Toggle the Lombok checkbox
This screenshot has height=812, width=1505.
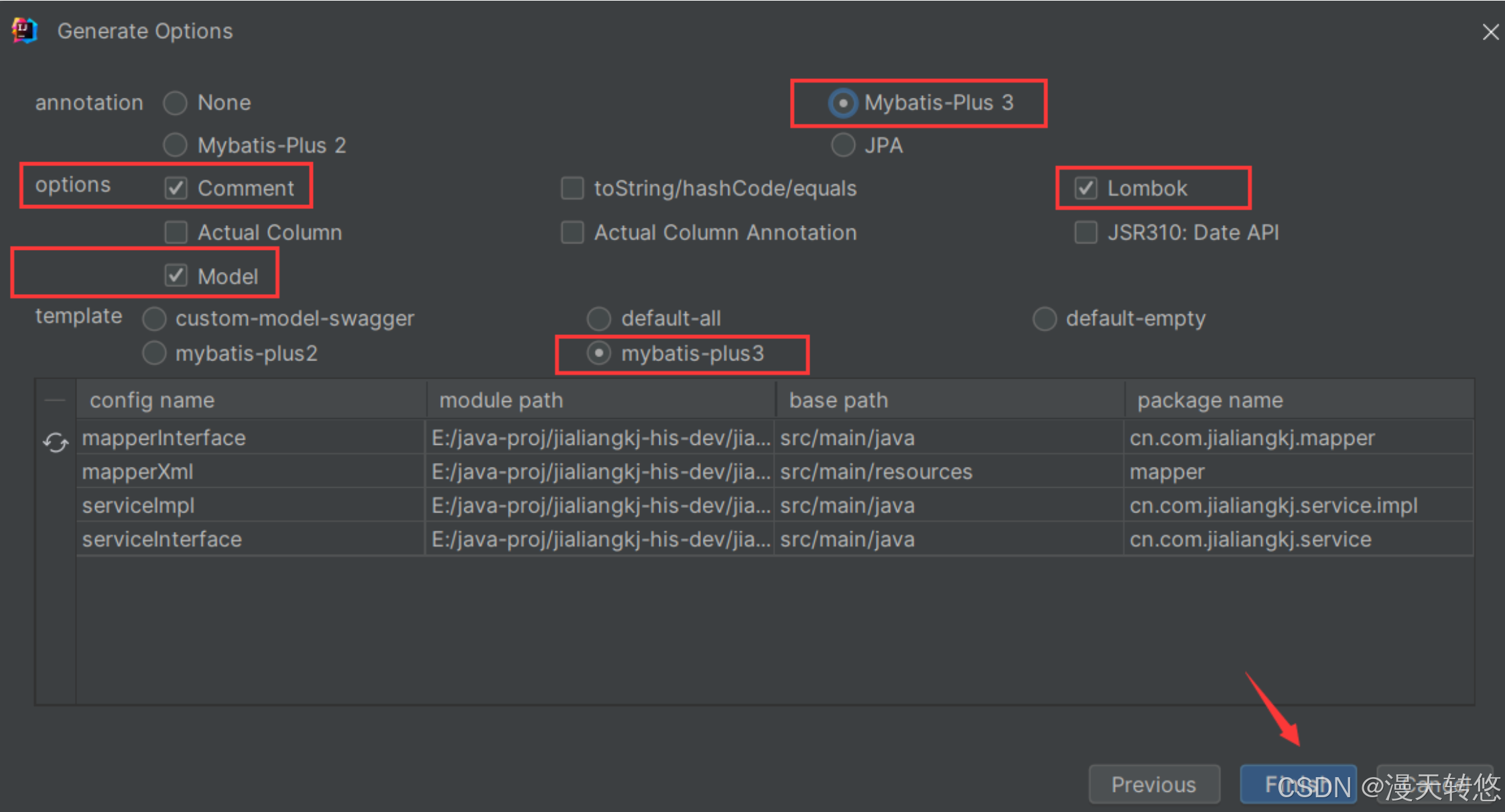pos(1086,188)
